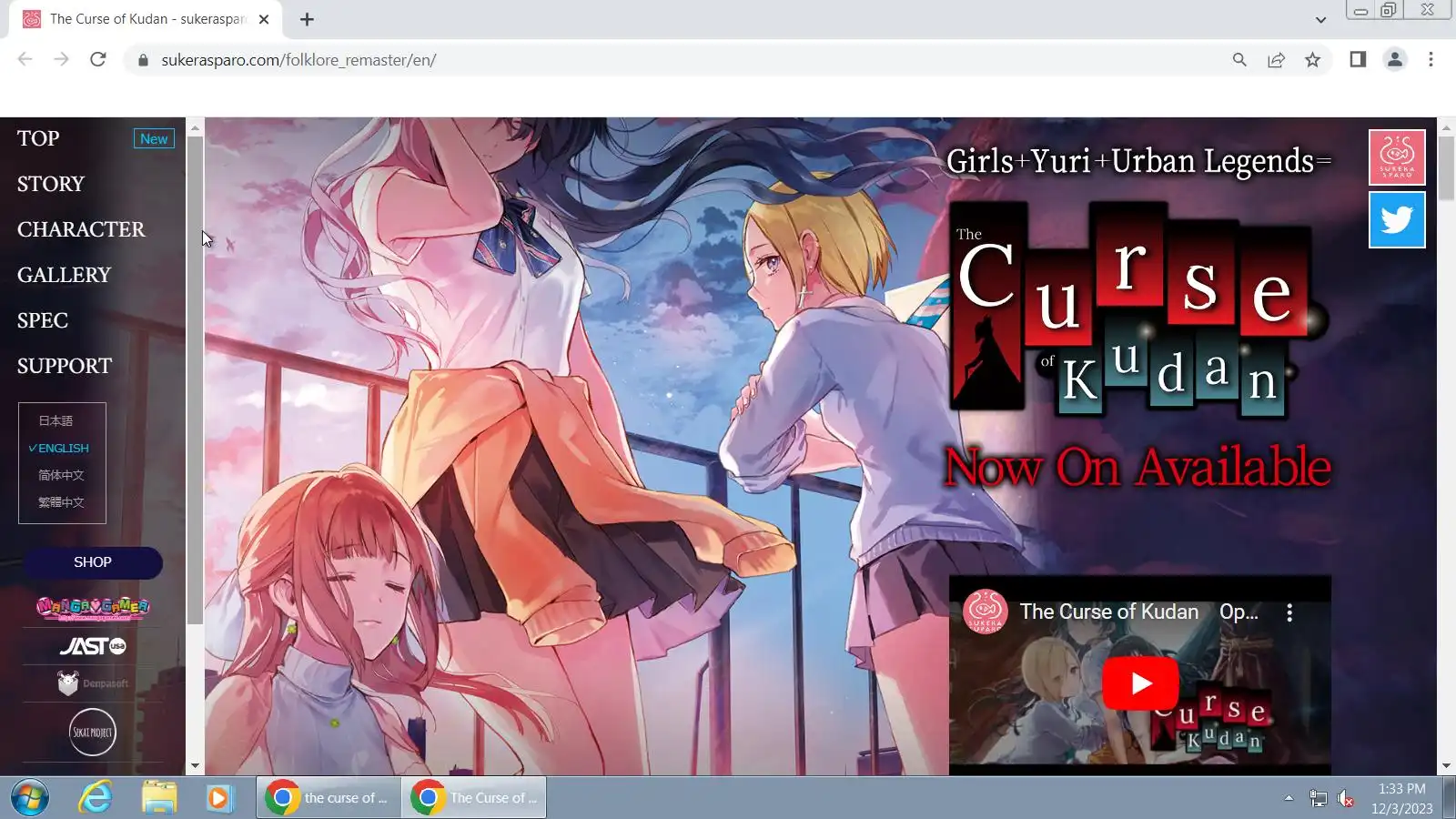Open the MangaGamer shop logo
The width and height of the screenshot is (1456, 819).
click(x=93, y=608)
